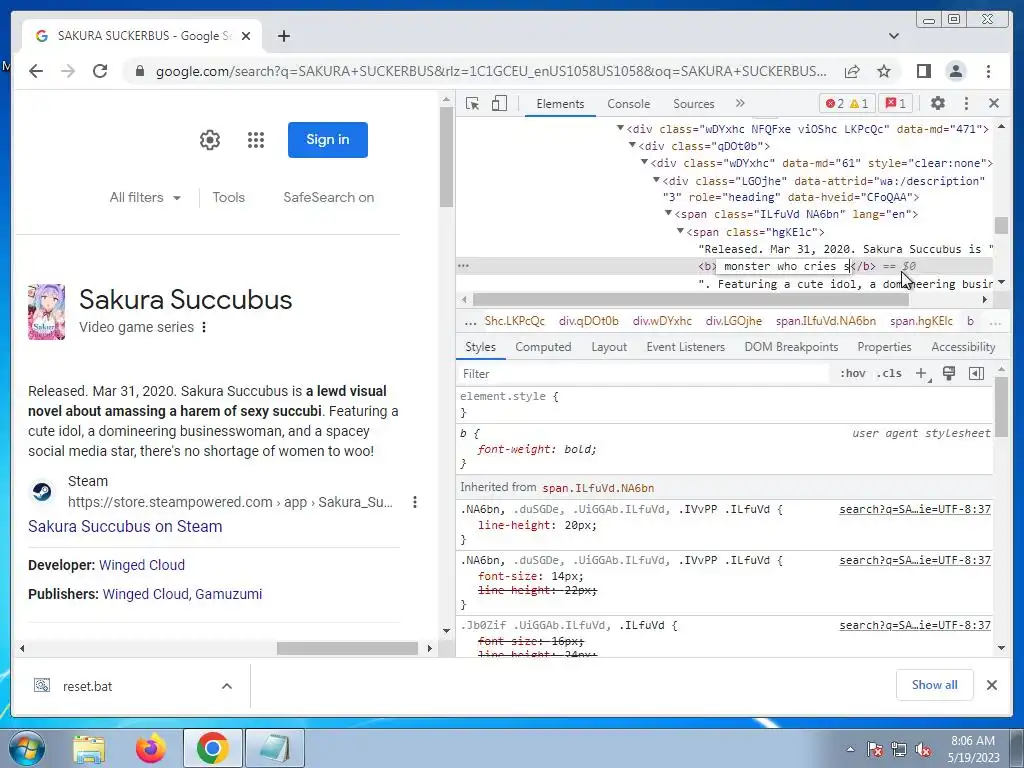Click the Tools search option
Viewport: 1024px width, 768px height.
[229, 197]
